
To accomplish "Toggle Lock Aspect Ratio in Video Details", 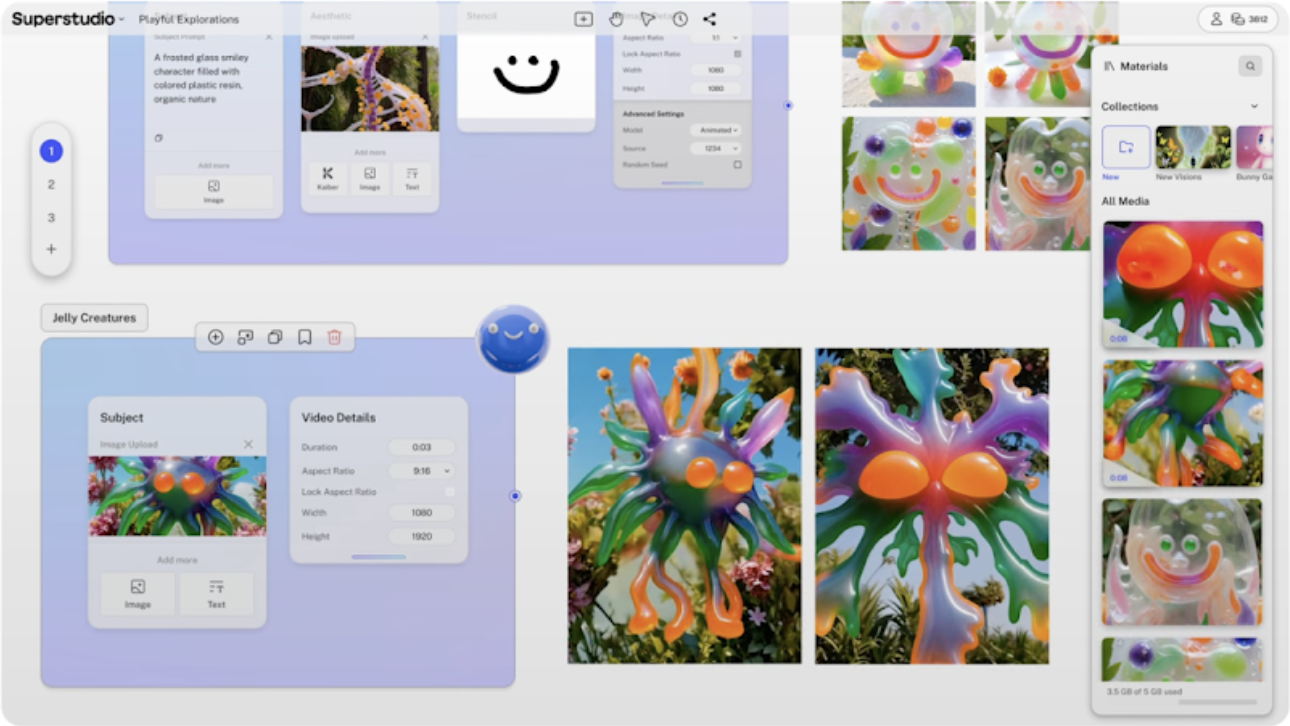I will [x=449, y=491].
